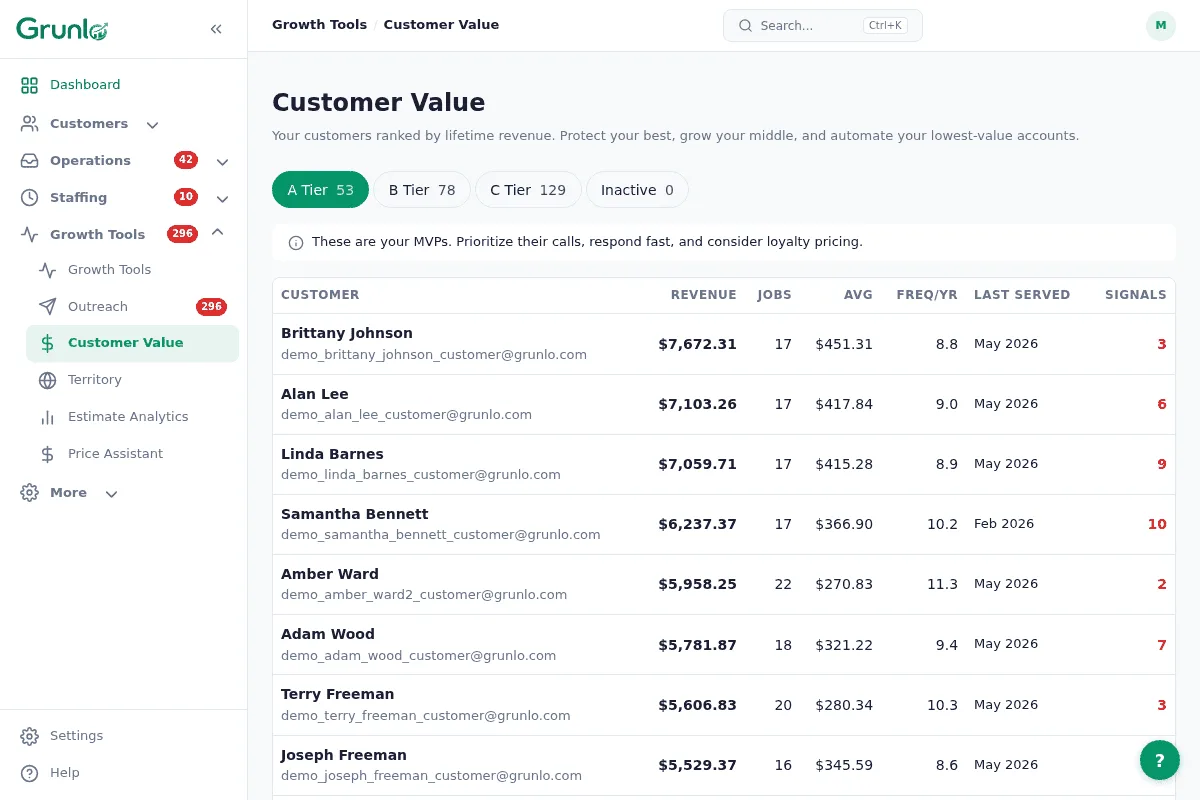Click Feb 2026 last served date
Viewport: 1200px width, 800px height.
(x=1004, y=524)
